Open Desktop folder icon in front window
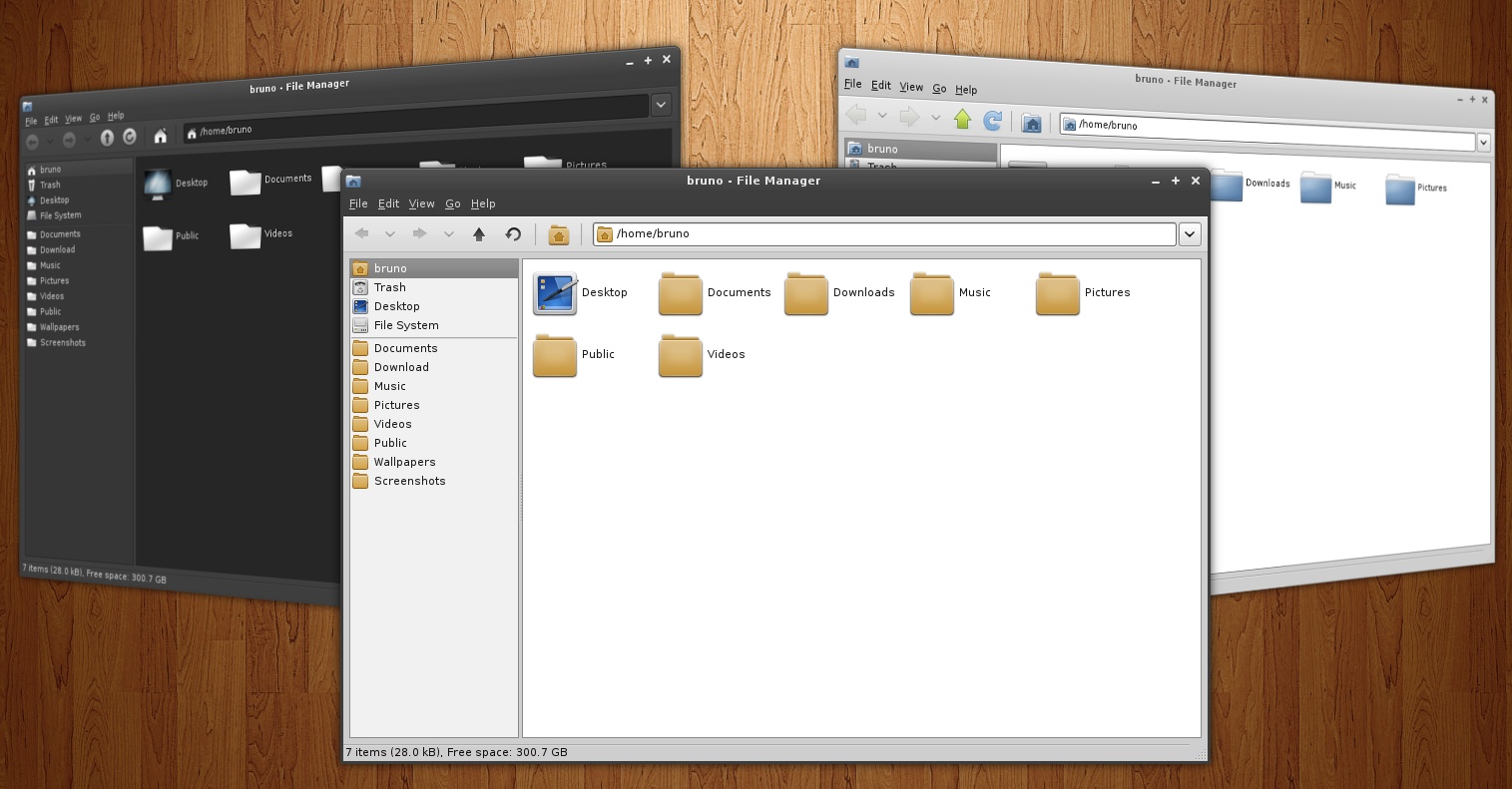The width and height of the screenshot is (1512, 789). click(555, 293)
